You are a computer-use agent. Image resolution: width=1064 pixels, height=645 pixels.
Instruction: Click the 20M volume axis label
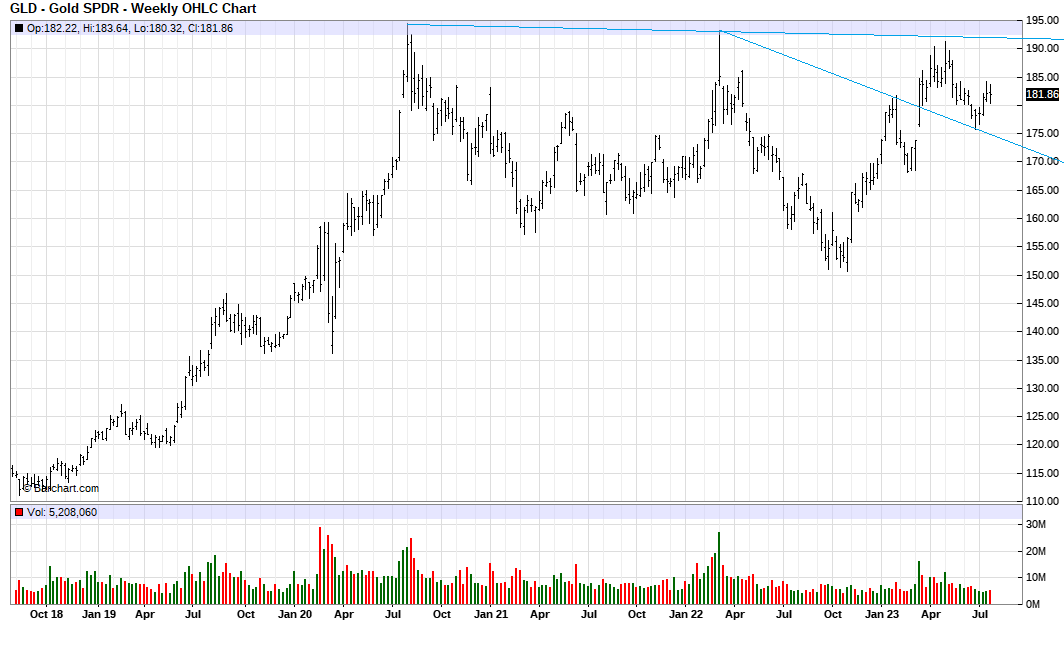pyautogui.click(x=1036, y=551)
